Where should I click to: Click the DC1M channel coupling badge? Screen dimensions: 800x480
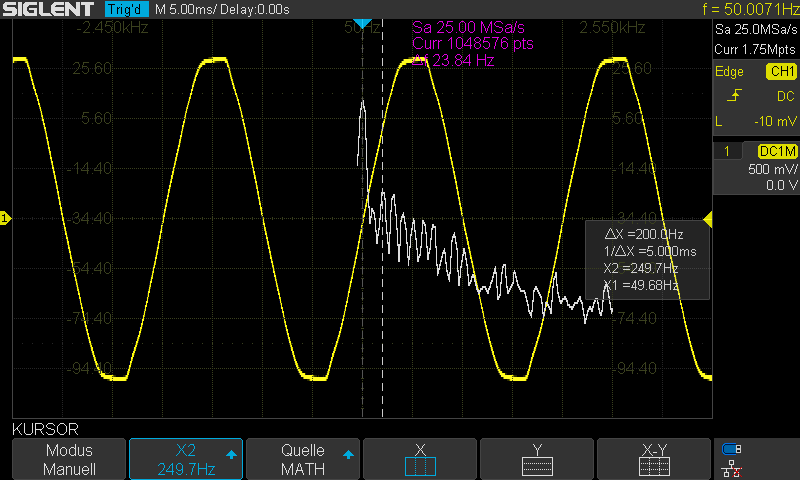tap(777, 151)
